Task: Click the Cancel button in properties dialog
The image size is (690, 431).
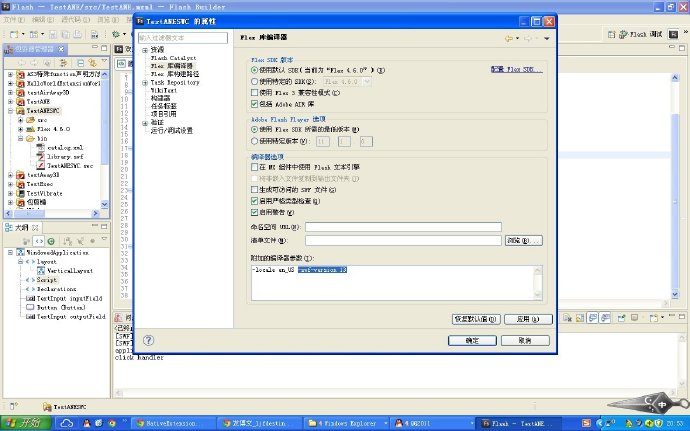Action: (x=525, y=340)
